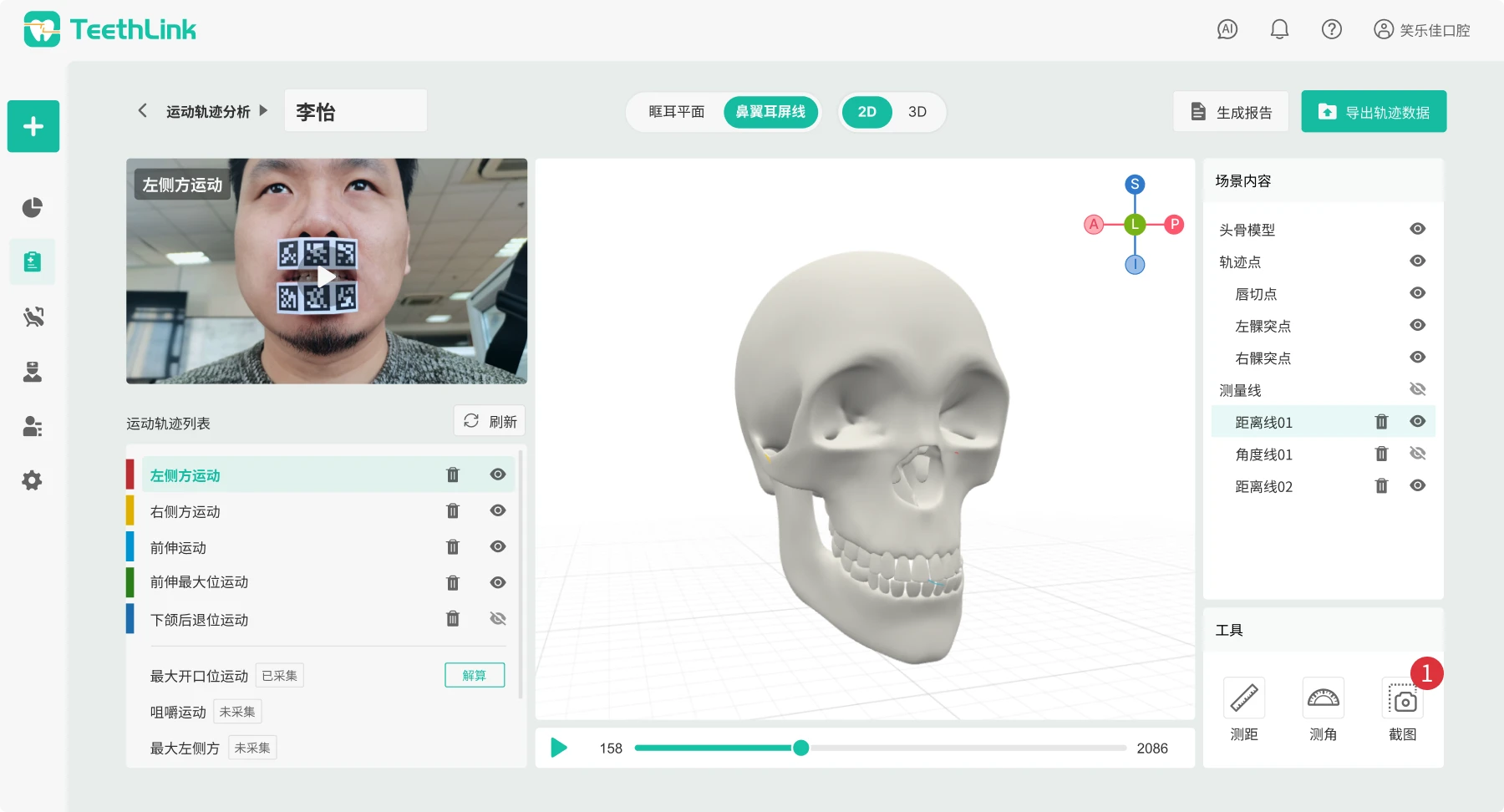
Task: Delete the 前伸最大位运动 trajectory
Action: [x=453, y=582]
